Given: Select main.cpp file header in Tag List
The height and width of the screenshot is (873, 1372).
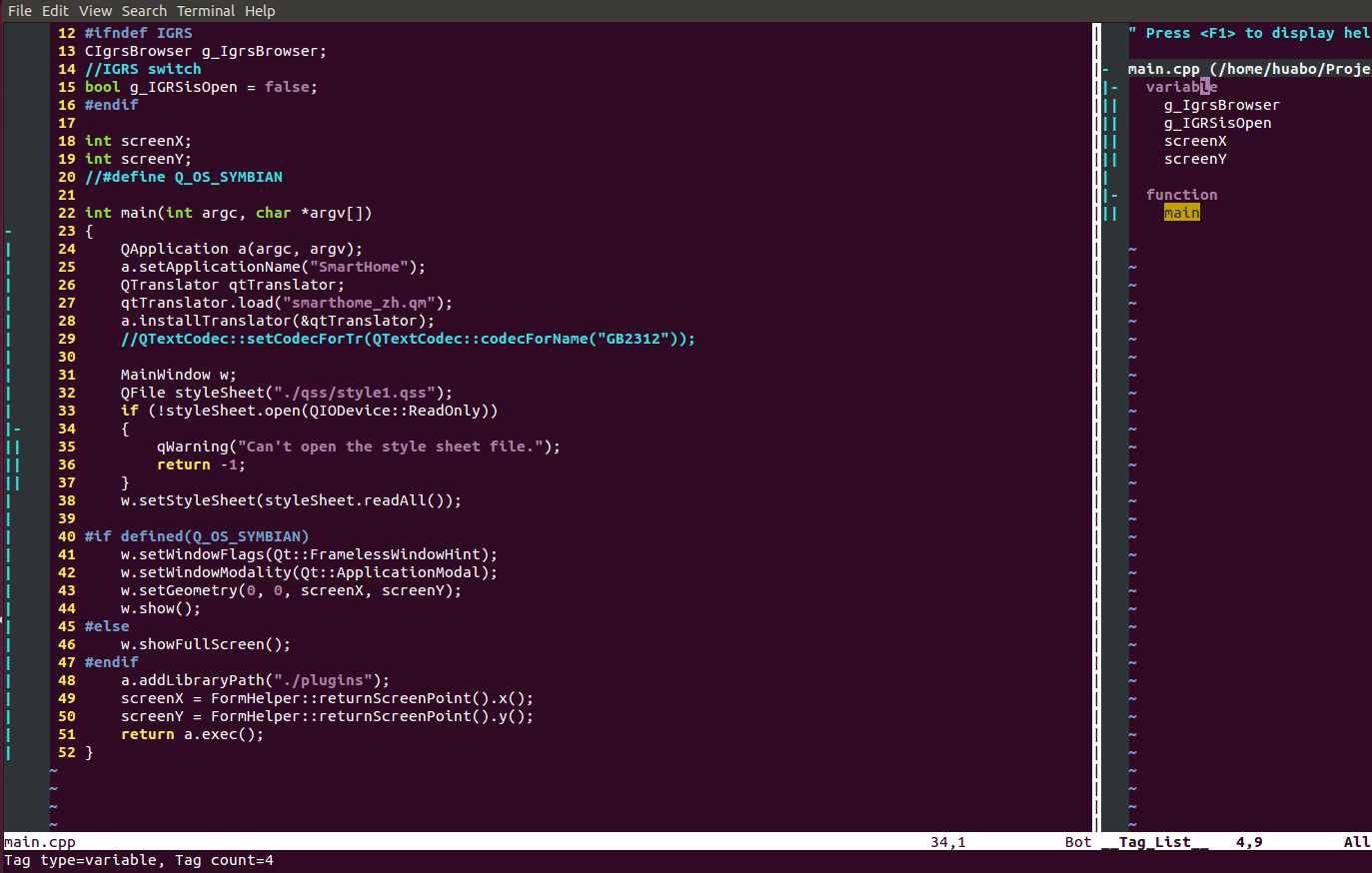Looking at the screenshot, I should coord(1249,69).
